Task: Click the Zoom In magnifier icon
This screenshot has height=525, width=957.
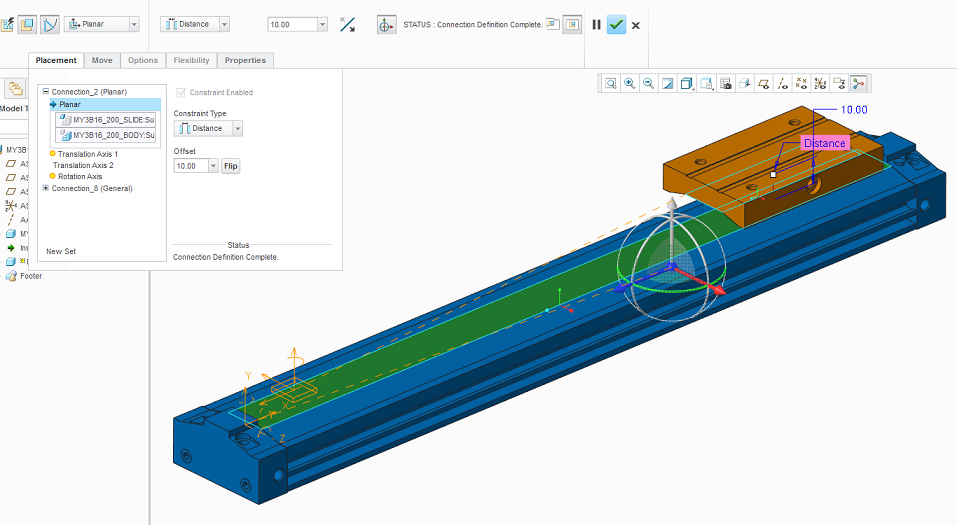Action: (x=629, y=84)
